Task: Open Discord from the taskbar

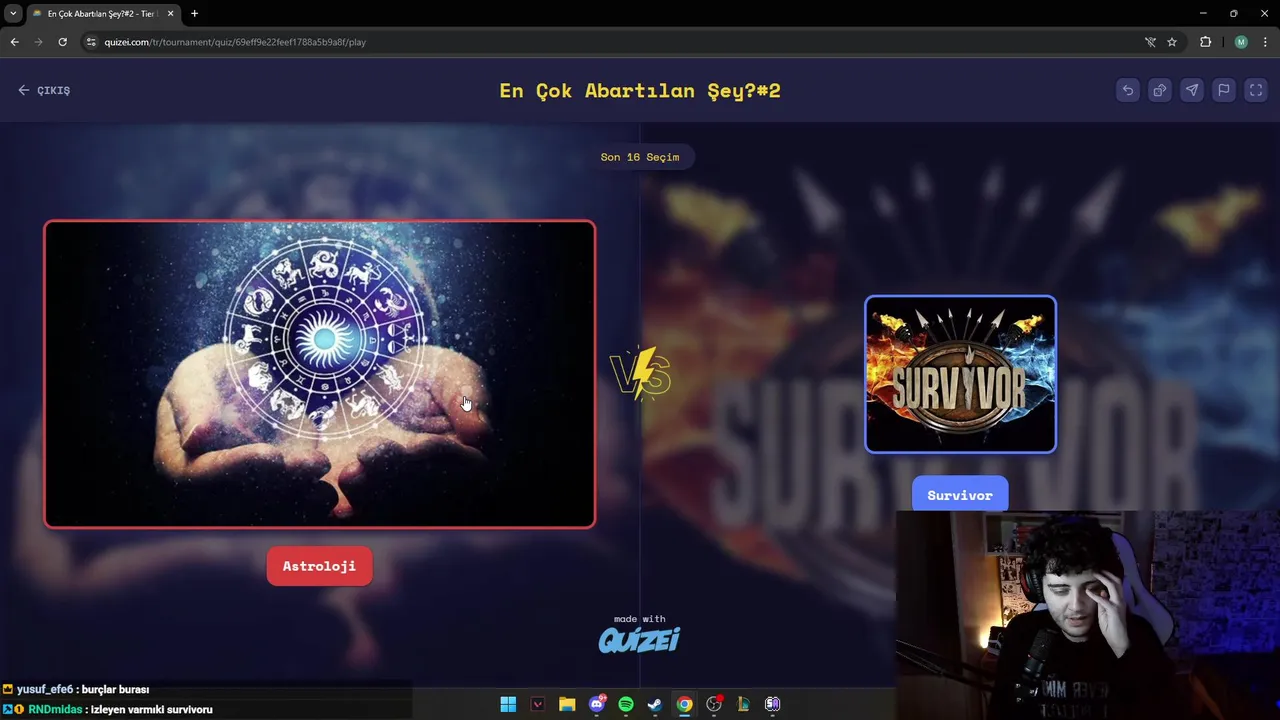Action: coord(597,704)
